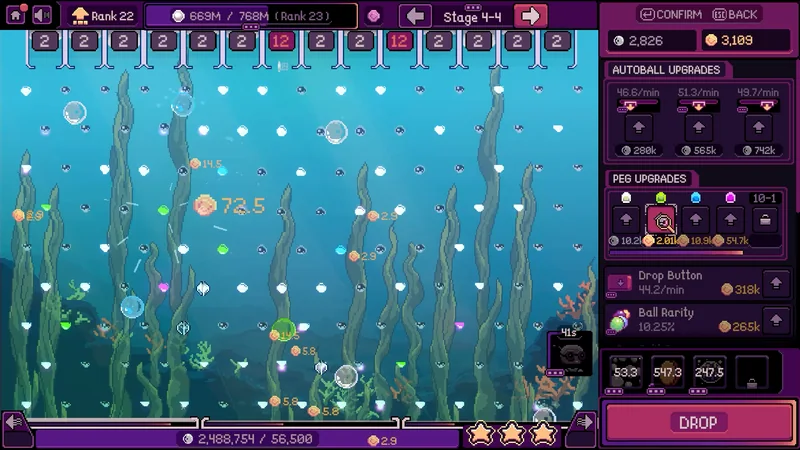Inspect the green peg upgrade

(x=661, y=220)
